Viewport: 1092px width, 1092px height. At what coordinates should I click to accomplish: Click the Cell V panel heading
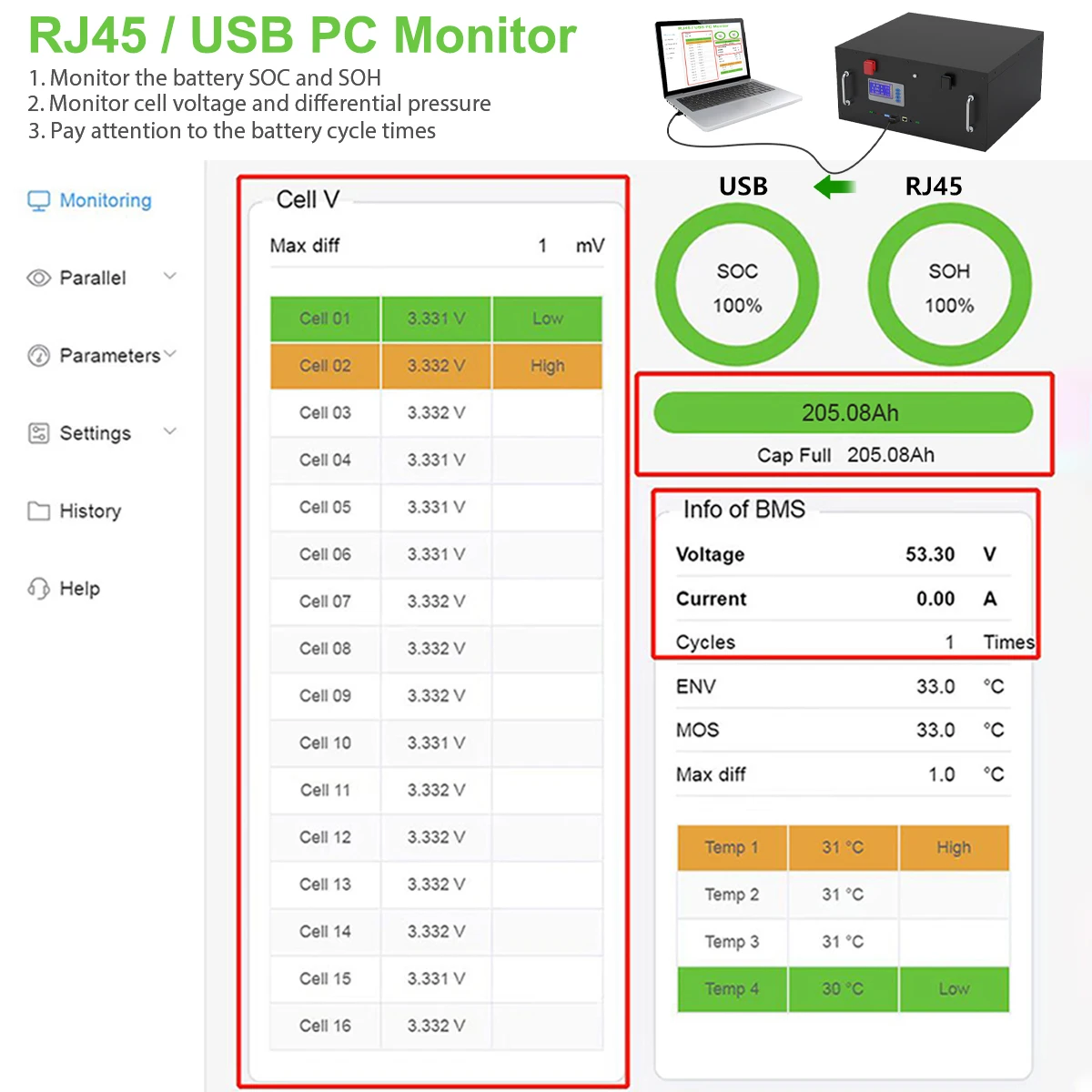(x=308, y=200)
